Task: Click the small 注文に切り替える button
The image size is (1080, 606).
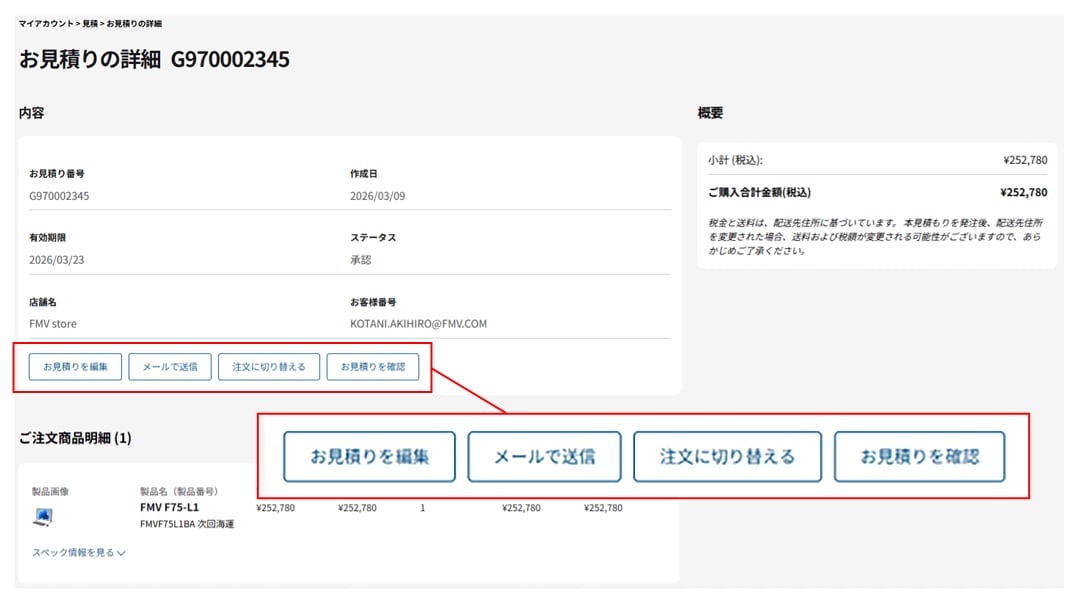Action: click(270, 367)
